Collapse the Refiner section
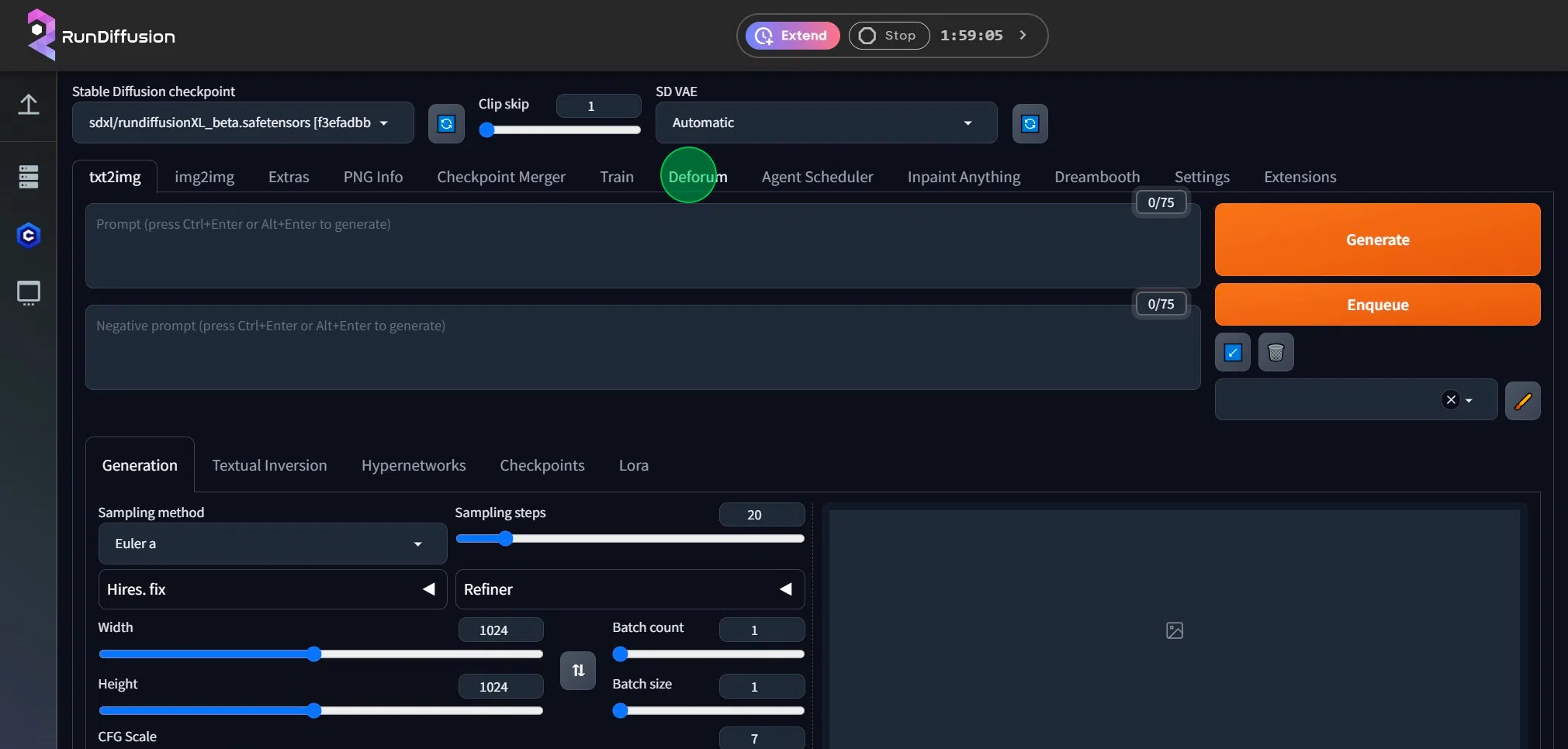Screen dimensions: 1568x749 tap(786, 588)
